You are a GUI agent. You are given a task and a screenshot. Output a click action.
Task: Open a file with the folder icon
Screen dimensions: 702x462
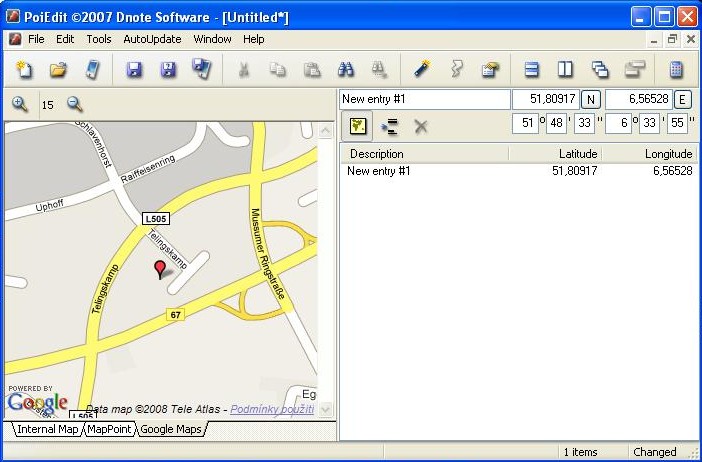pos(58,69)
